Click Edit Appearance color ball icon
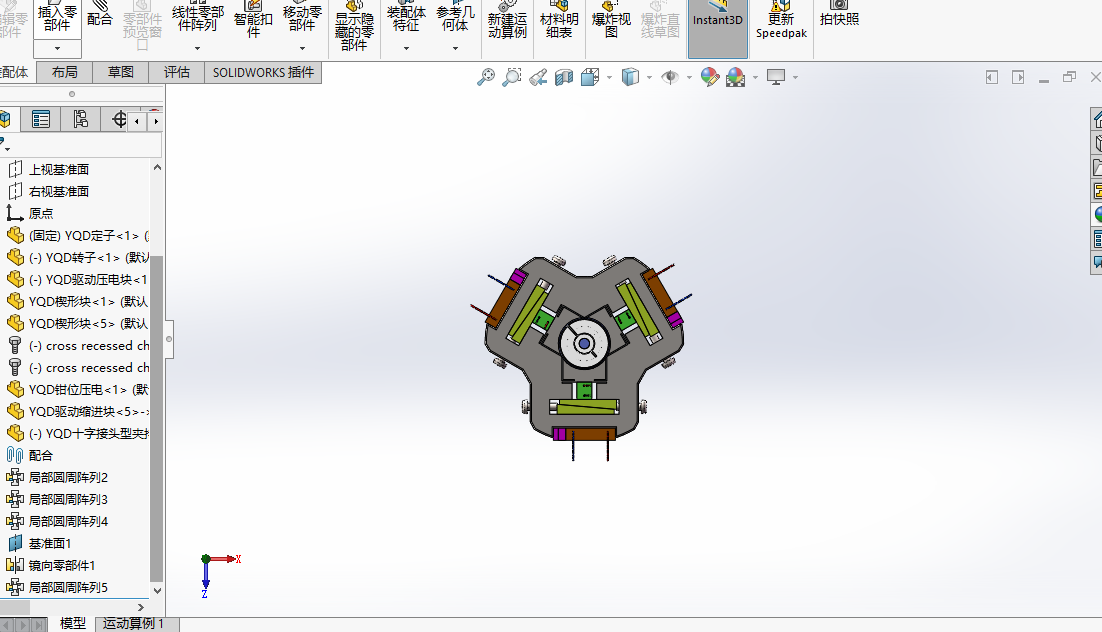This screenshot has height=632, width=1102. point(710,77)
